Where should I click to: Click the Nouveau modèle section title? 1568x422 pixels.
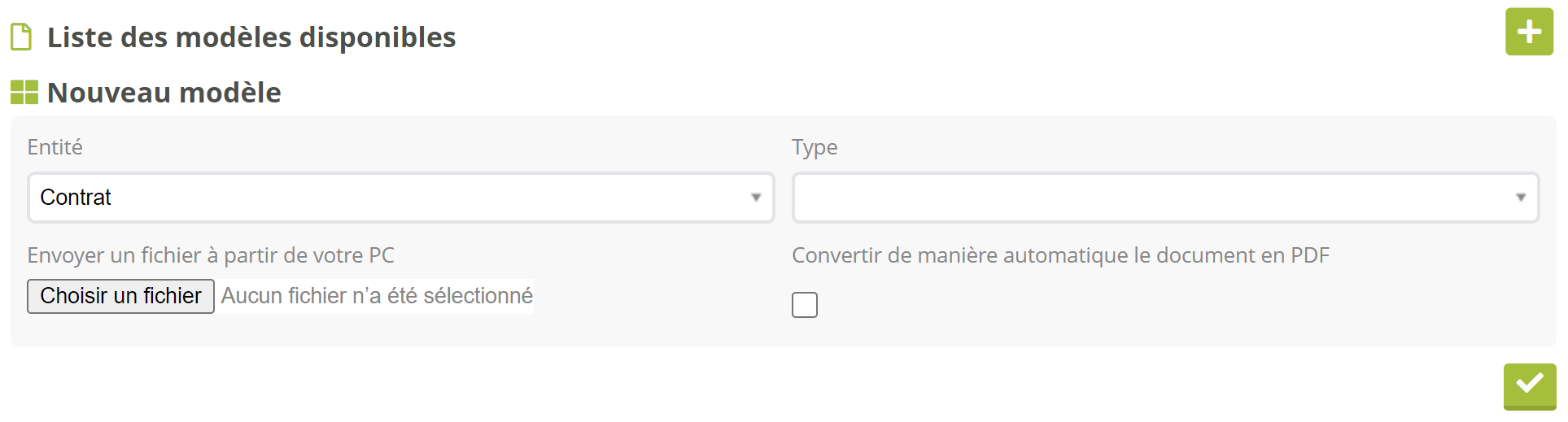pyautogui.click(x=164, y=93)
